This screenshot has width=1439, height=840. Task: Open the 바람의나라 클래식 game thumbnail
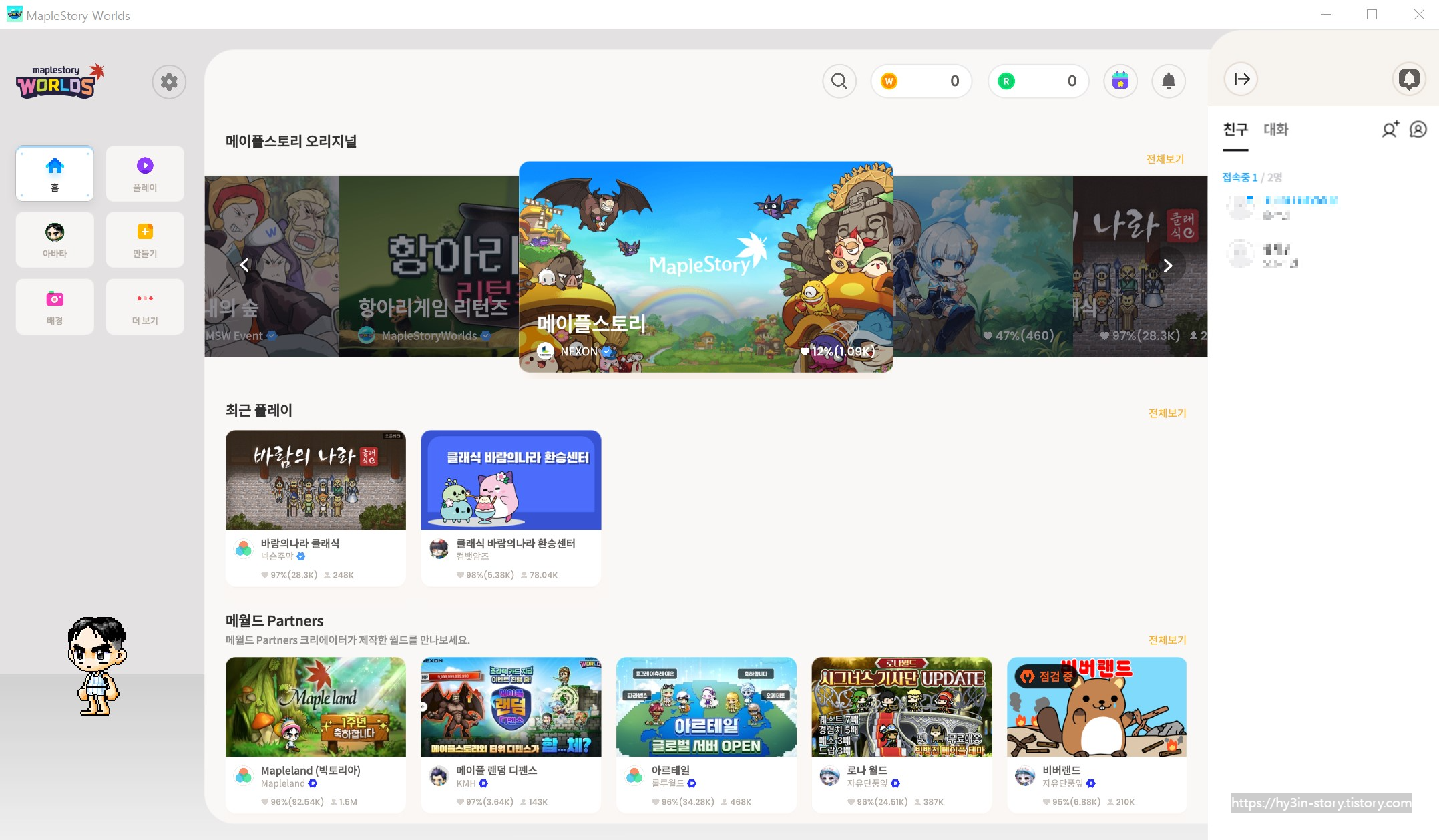coord(316,480)
